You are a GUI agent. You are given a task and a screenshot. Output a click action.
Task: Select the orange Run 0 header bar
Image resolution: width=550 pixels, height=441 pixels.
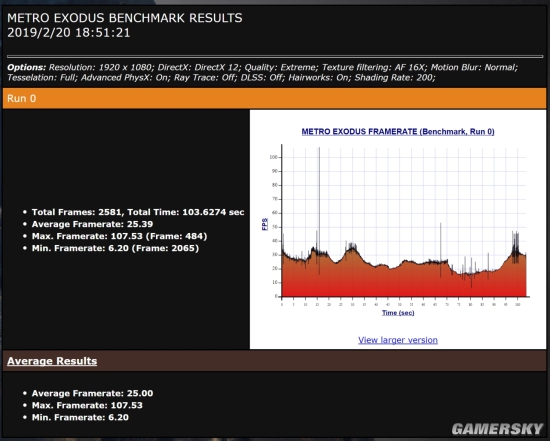275,98
